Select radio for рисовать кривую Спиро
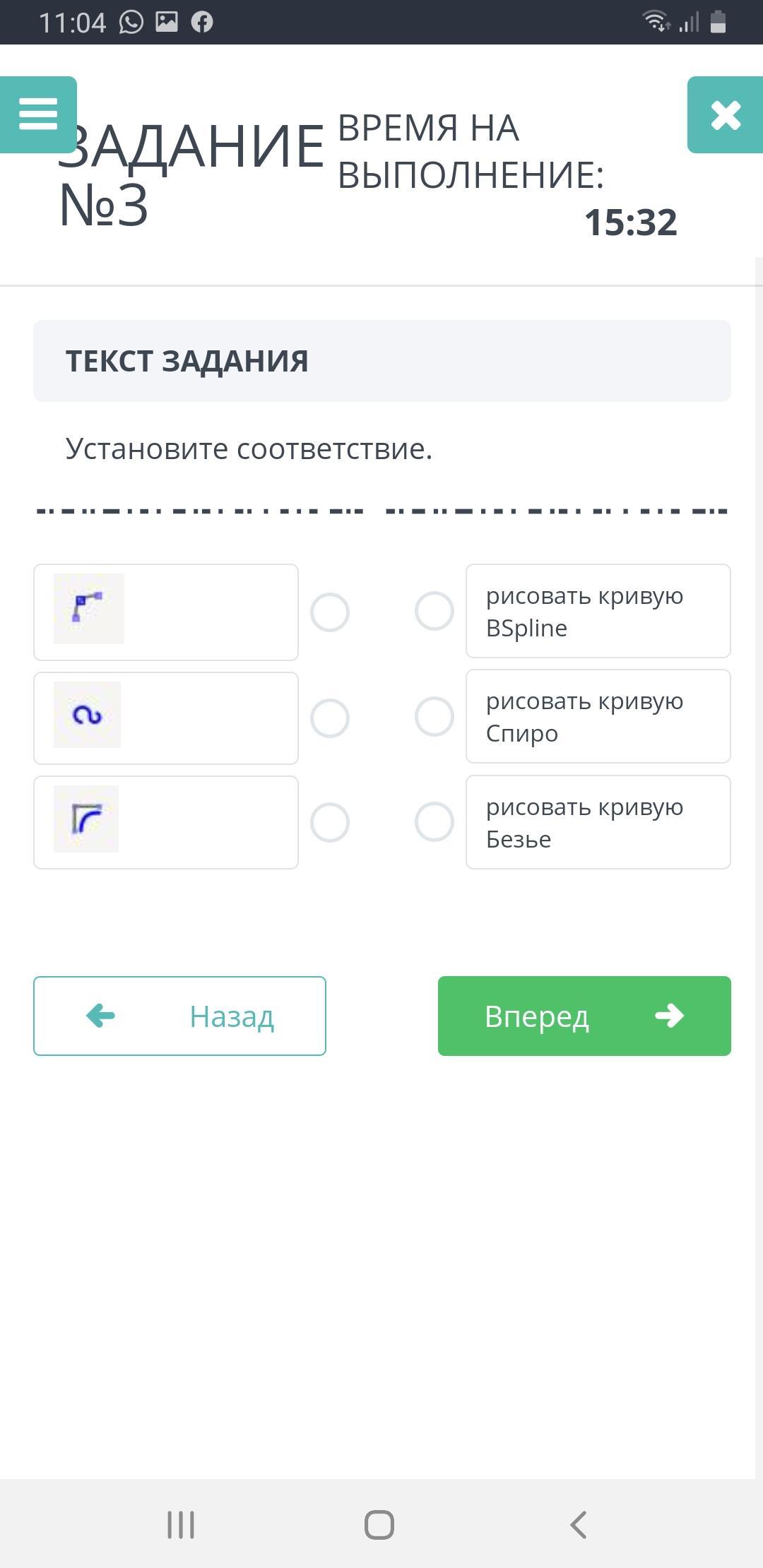 (x=434, y=717)
